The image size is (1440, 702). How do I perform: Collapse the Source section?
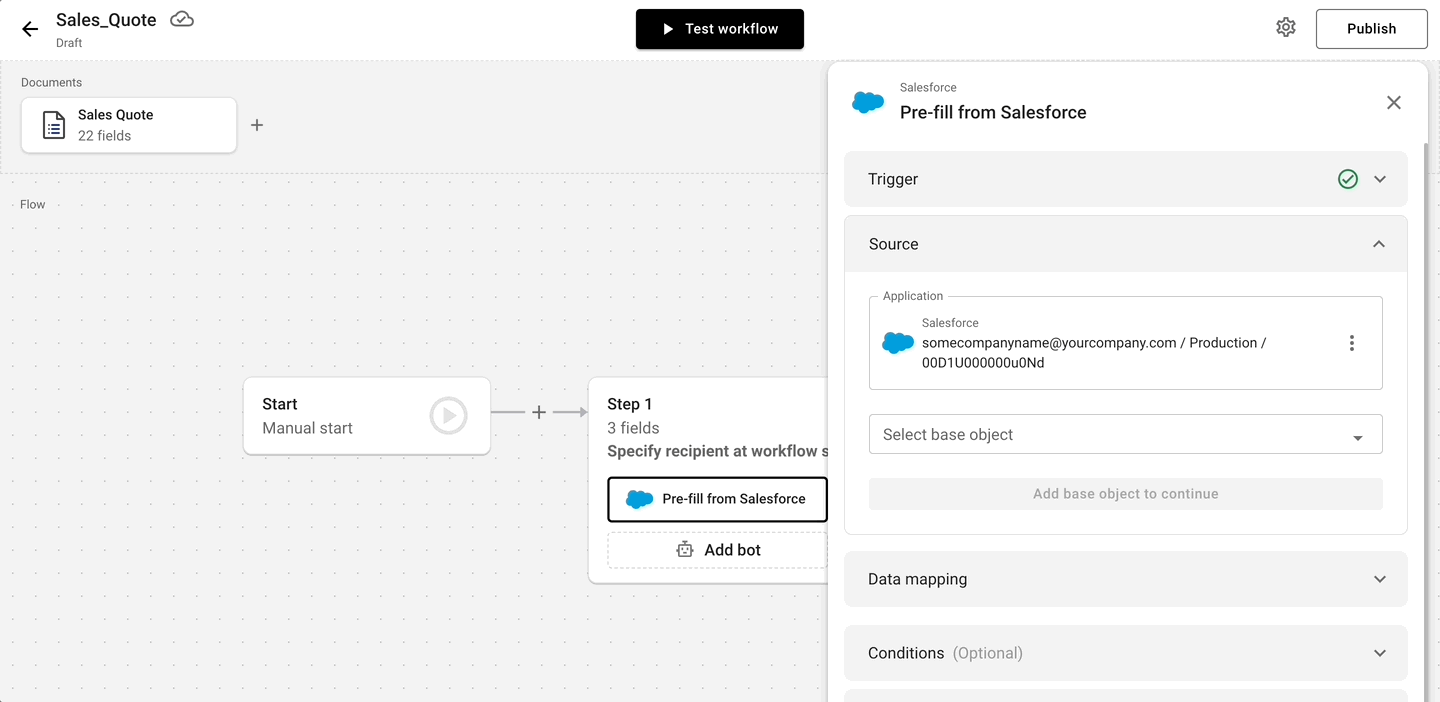(x=1379, y=243)
